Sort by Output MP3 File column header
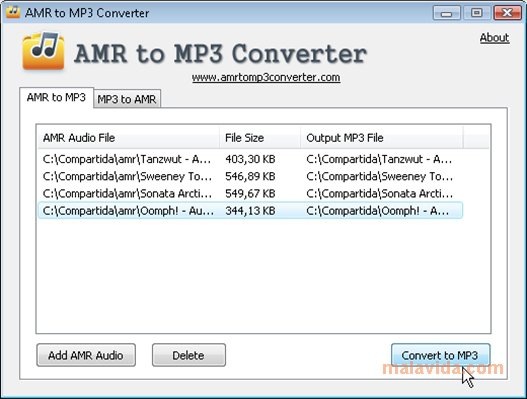 point(382,137)
